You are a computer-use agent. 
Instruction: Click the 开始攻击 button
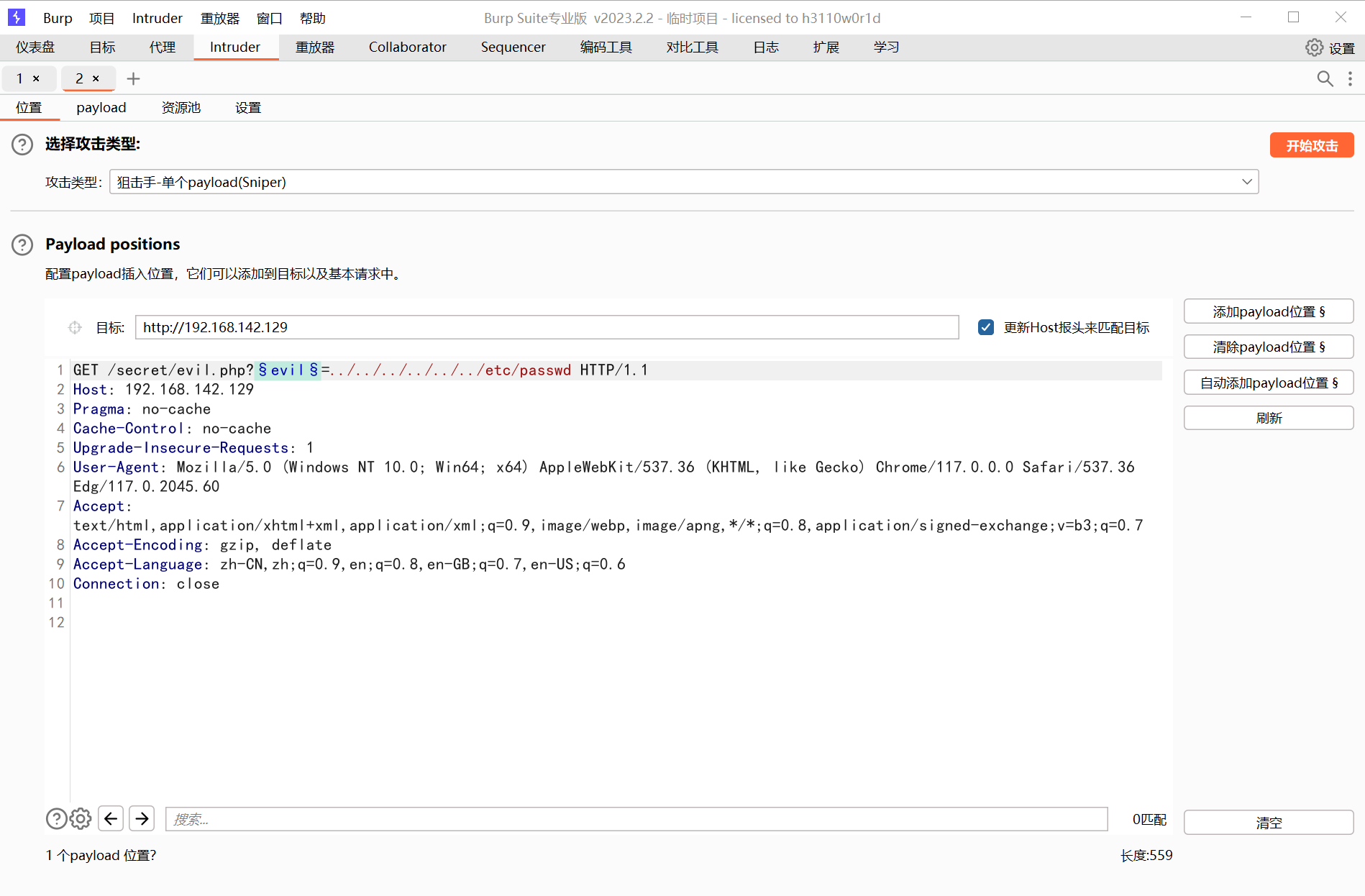tap(1312, 145)
